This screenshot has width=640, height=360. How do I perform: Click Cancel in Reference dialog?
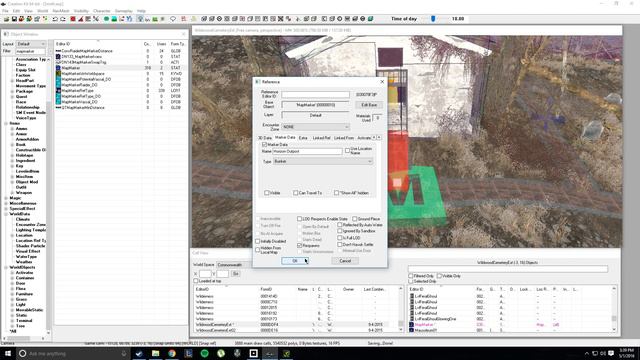[x=345, y=261]
